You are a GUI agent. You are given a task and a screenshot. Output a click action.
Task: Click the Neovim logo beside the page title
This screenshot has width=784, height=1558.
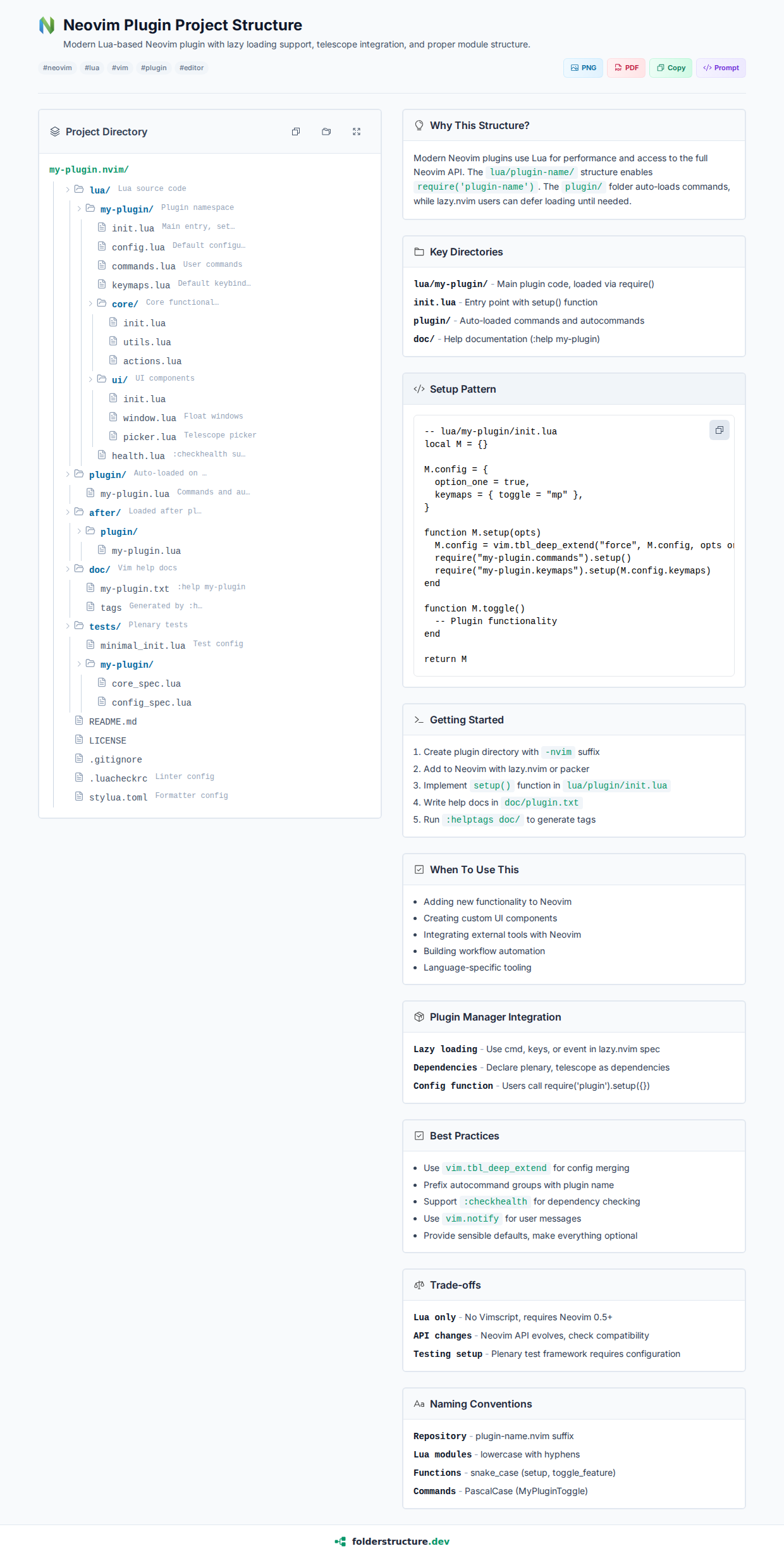click(x=47, y=25)
